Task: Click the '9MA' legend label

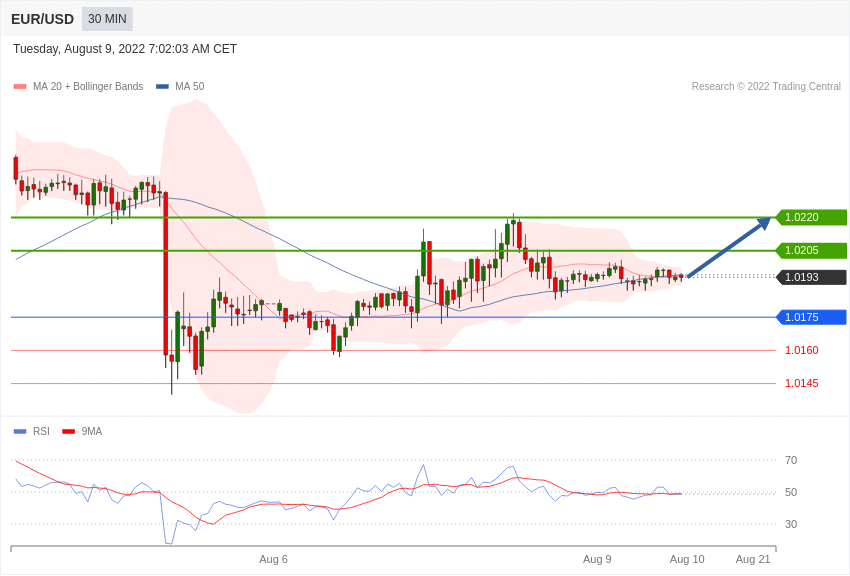Action: click(92, 431)
